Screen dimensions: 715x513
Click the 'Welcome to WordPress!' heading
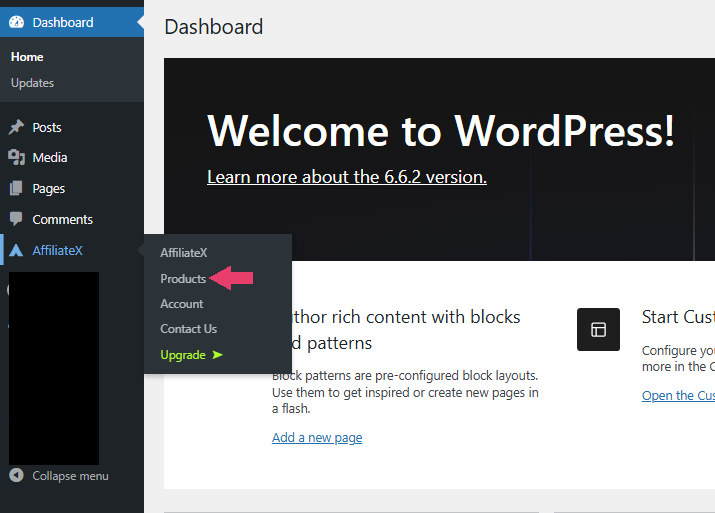click(440, 131)
